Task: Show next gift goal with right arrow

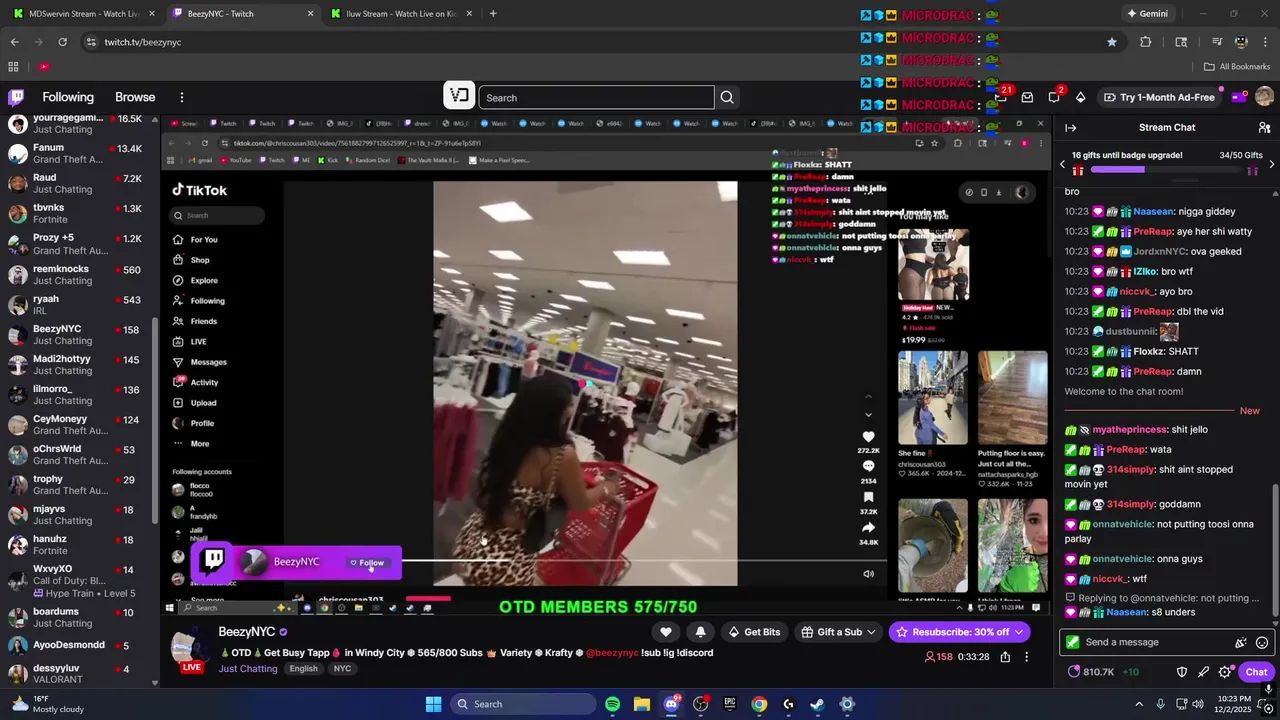Action: coord(1271,163)
